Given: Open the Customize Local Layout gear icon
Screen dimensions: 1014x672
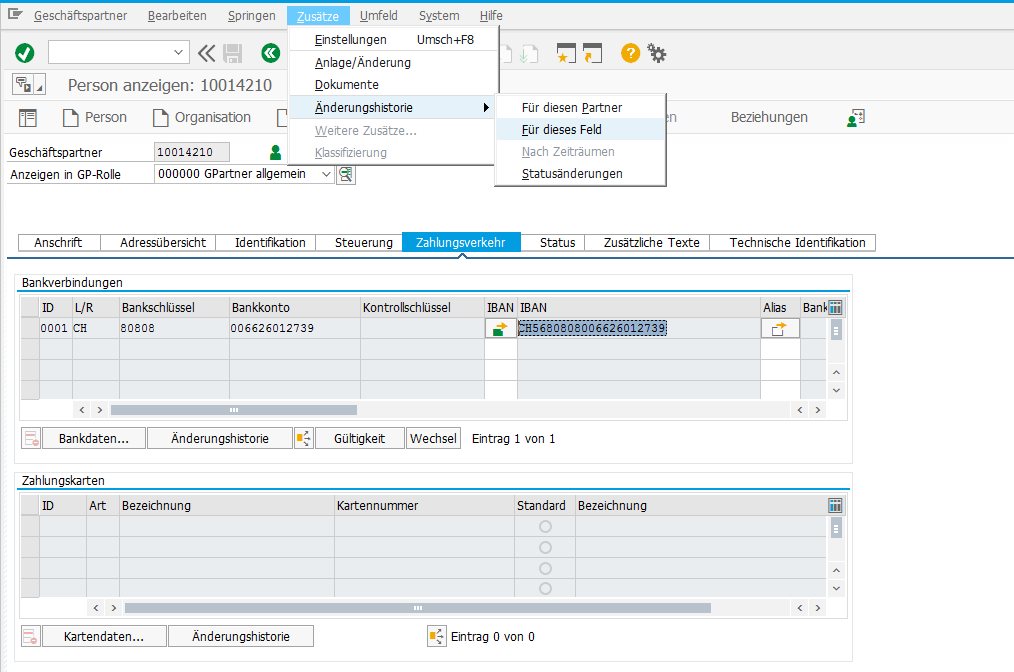Looking at the screenshot, I should 657,53.
